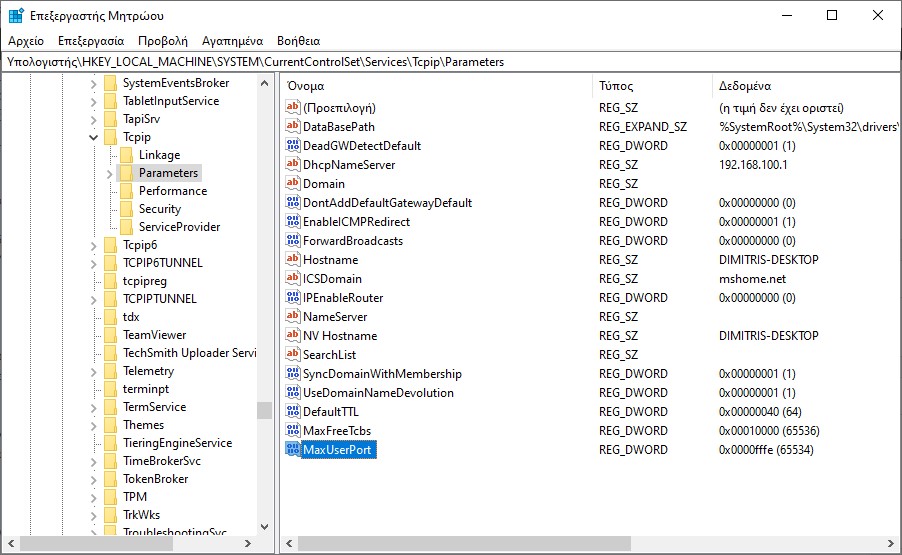Select the Performance subkey

pyautogui.click(x=173, y=190)
